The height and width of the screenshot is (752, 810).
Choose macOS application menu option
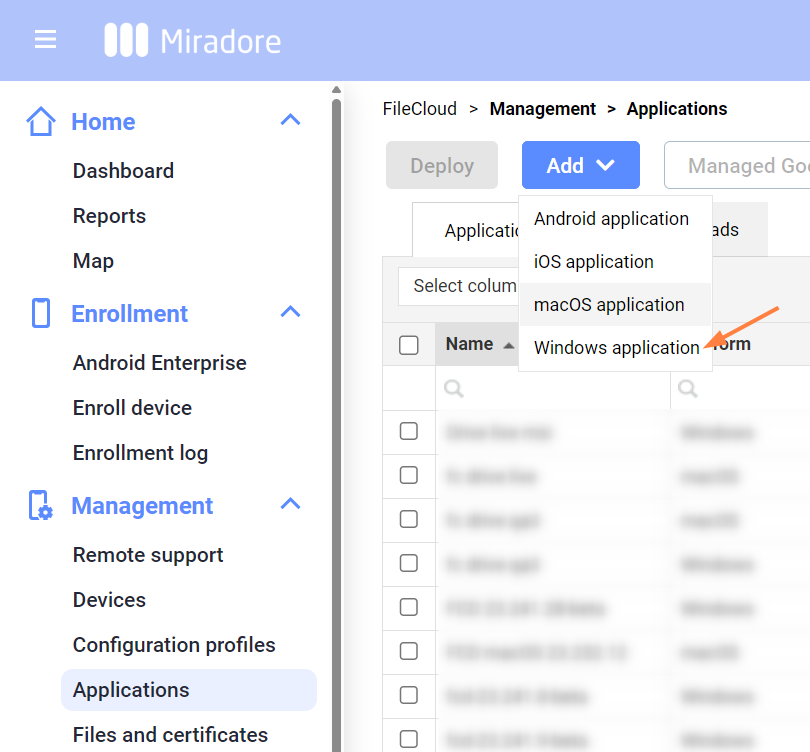coord(609,305)
